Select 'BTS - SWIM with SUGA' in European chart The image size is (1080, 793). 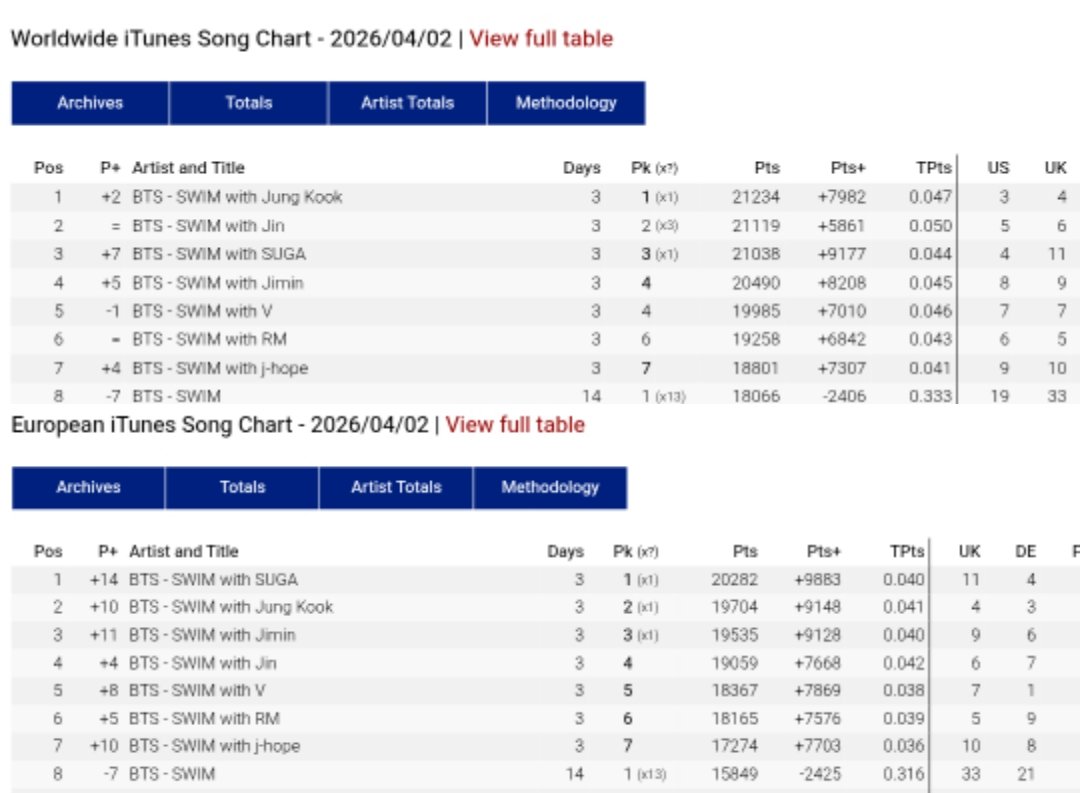pyautogui.click(x=213, y=580)
